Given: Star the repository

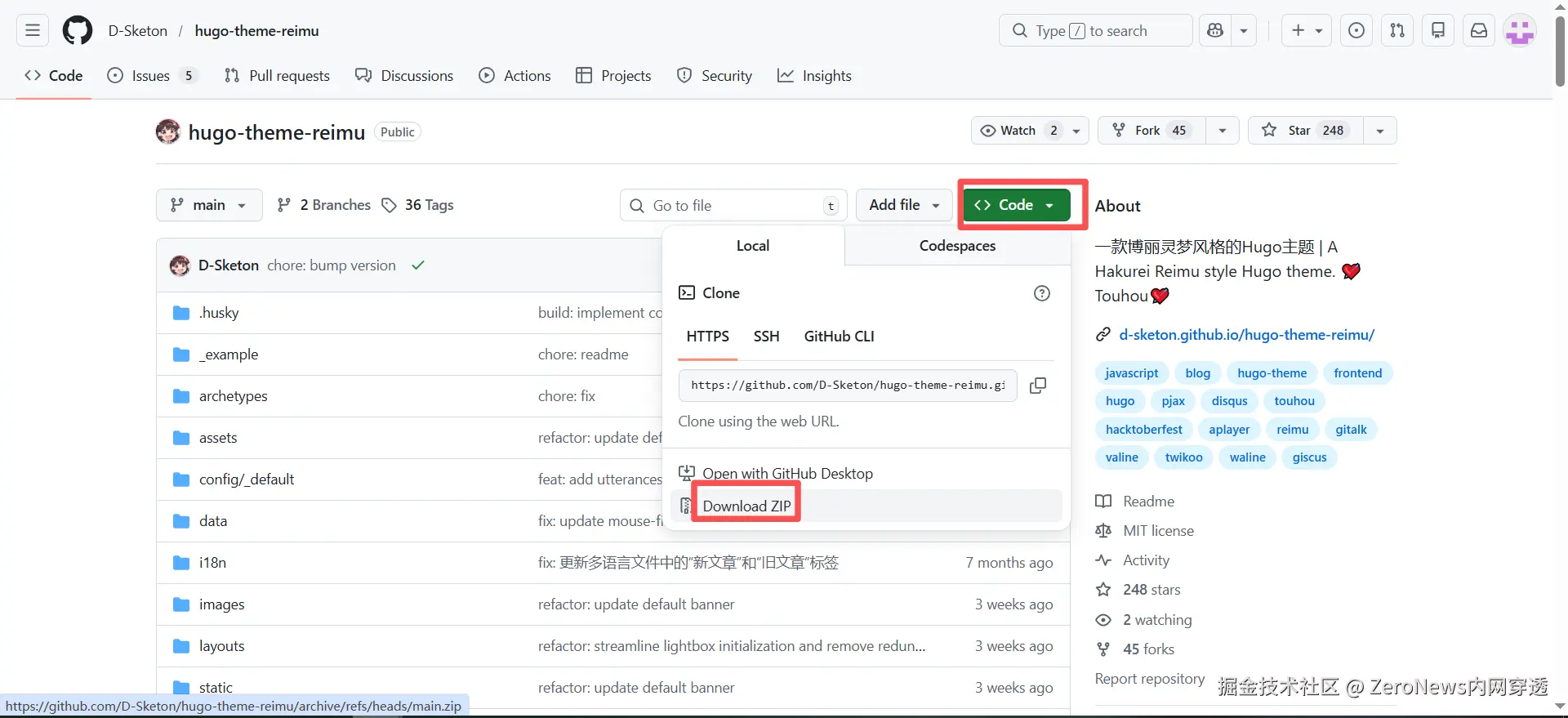Looking at the screenshot, I should coord(1305,131).
